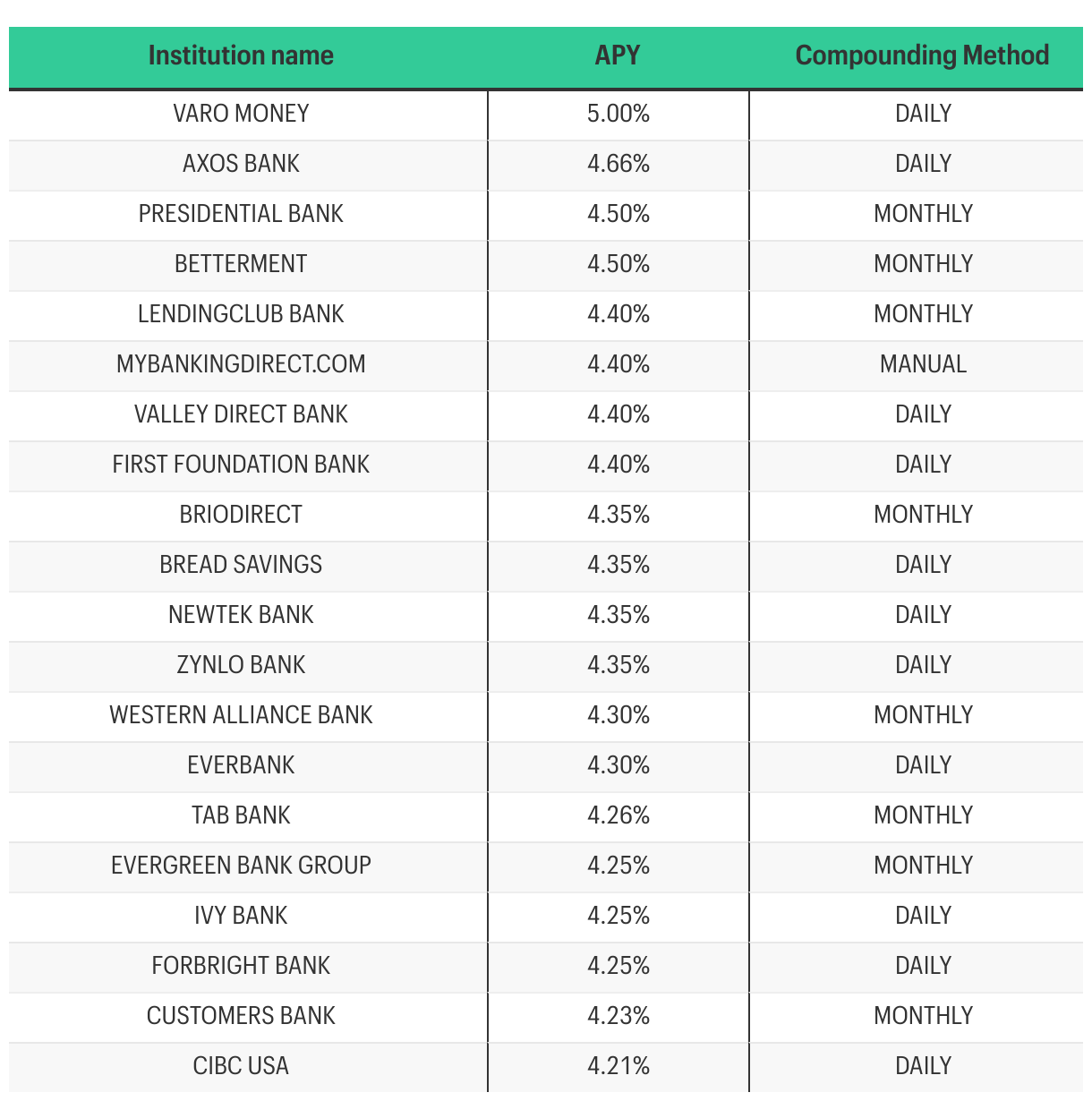This screenshot has width=1092, height=1101.
Task: Select the 5.00% APY value
Action: pyautogui.click(x=619, y=114)
